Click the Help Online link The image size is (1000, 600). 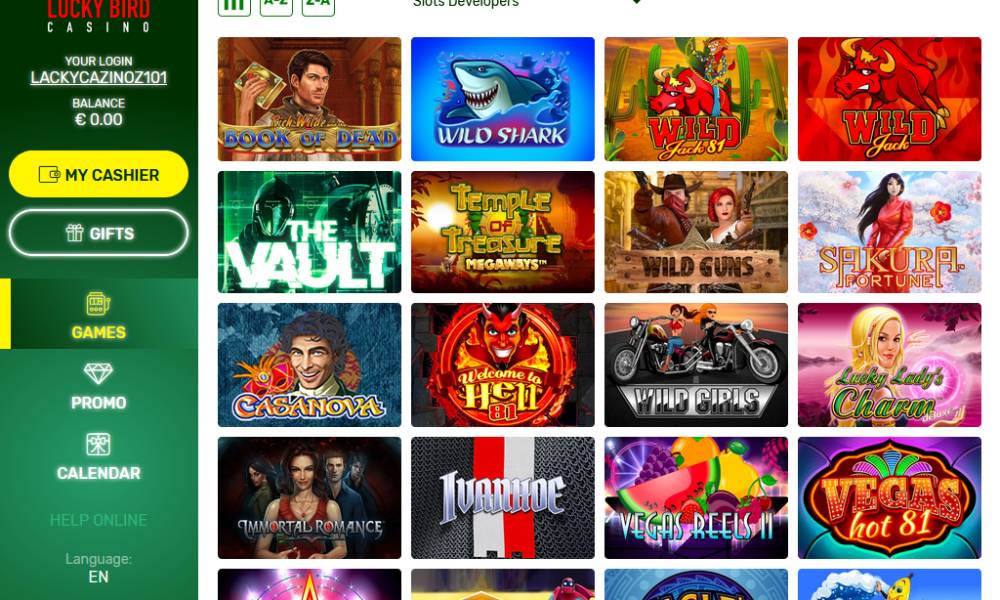(98, 520)
